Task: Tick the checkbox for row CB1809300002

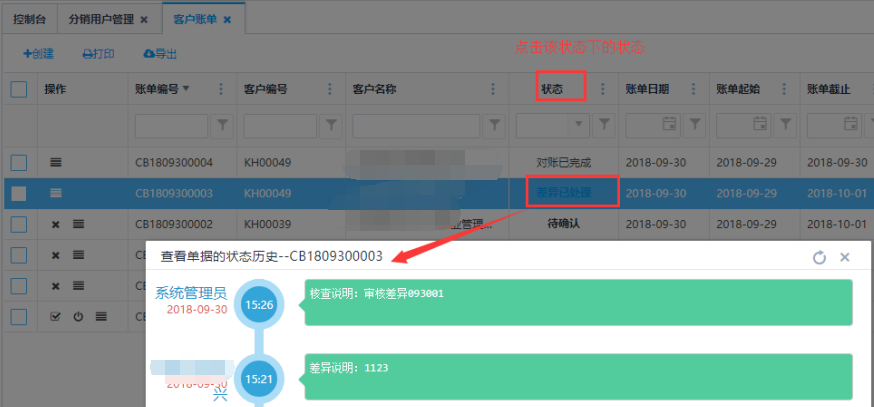Action: (19, 224)
